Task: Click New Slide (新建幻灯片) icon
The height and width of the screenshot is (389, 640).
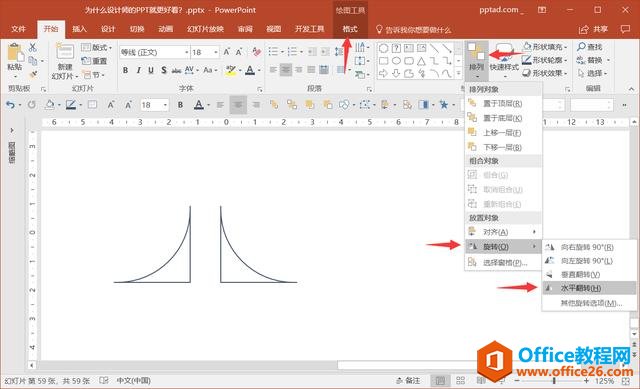Action: pos(64,51)
